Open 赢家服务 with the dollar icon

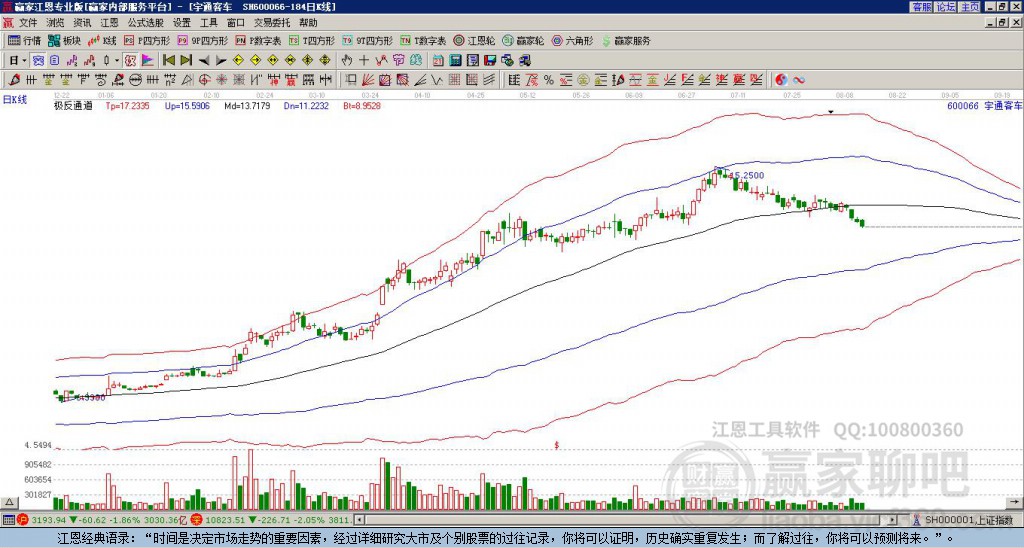click(626, 40)
